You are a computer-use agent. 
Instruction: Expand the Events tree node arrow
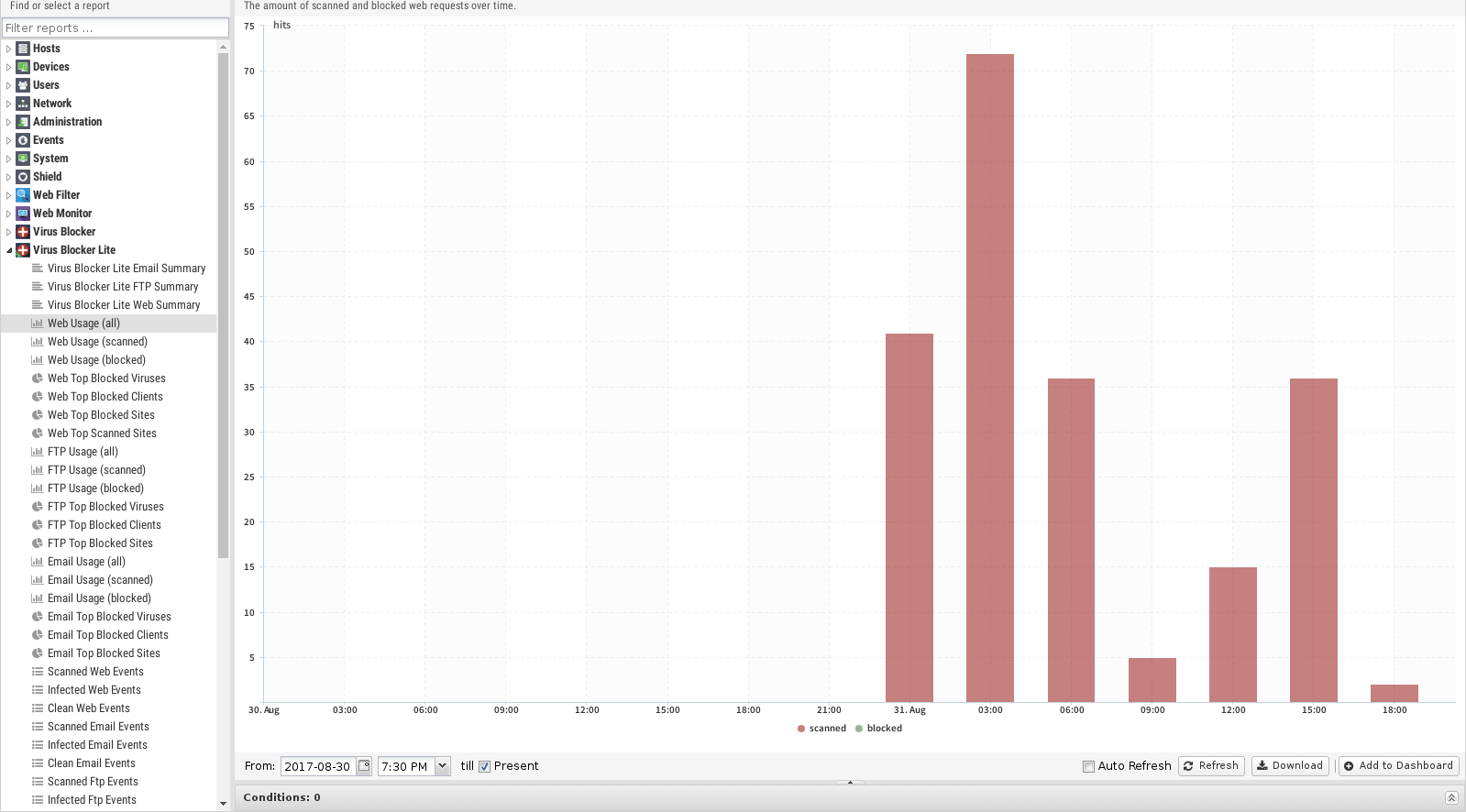tap(9, 140)
